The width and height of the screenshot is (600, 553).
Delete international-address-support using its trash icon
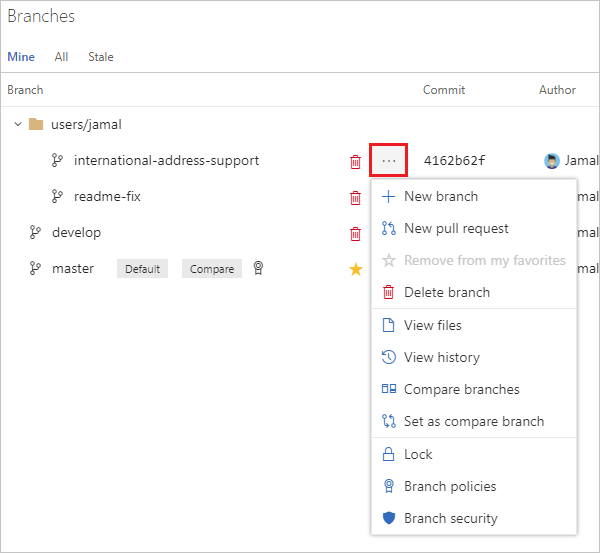(x=355, y=161)
